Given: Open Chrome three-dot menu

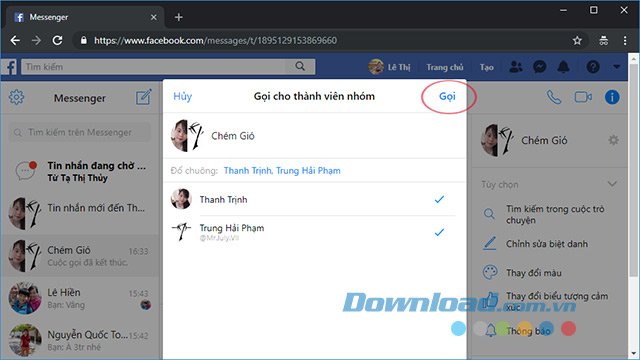Looking at the screenshot, I should pyautogui.click(x=625, y=40).
